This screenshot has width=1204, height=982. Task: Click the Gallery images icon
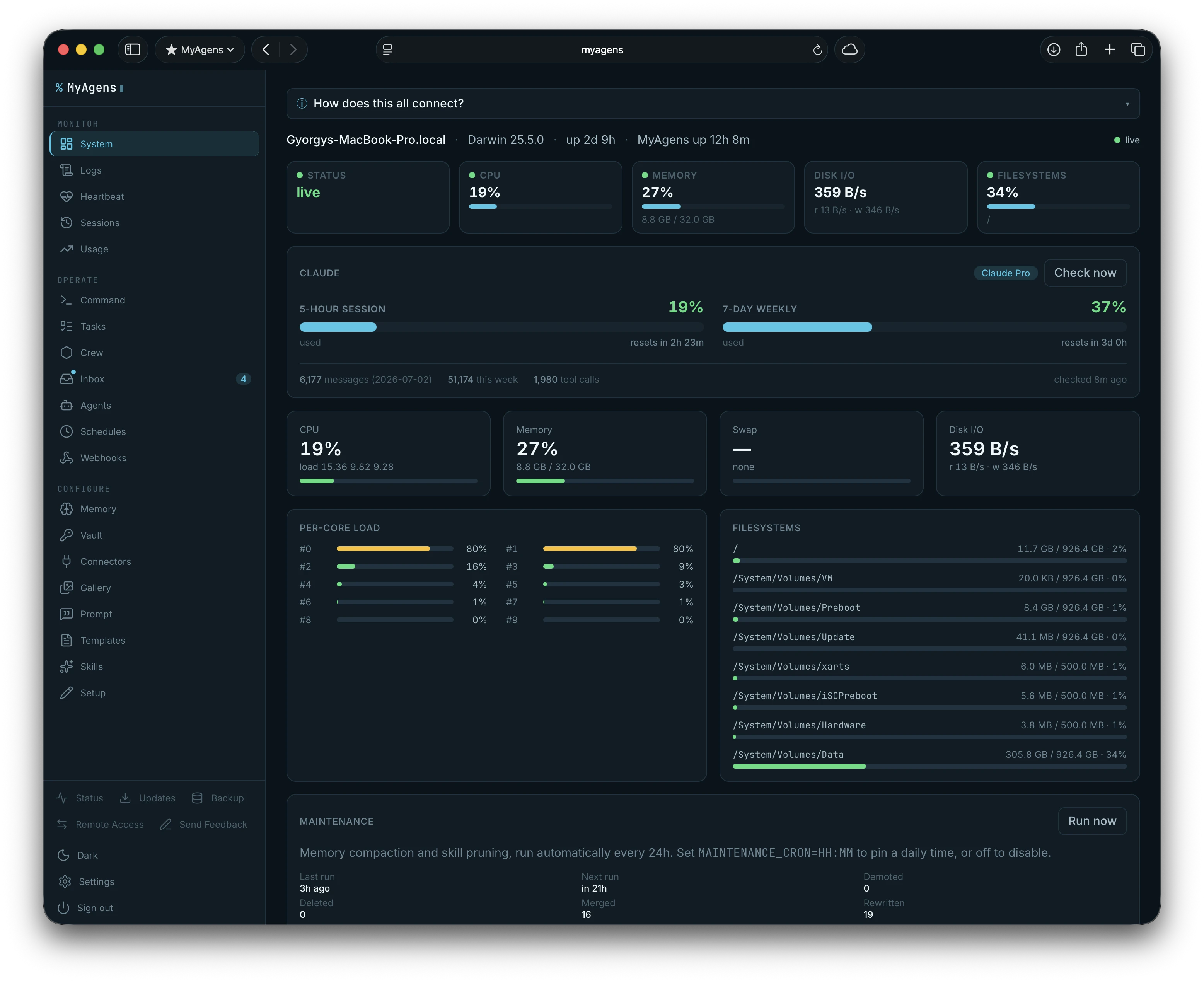(66, 587)
